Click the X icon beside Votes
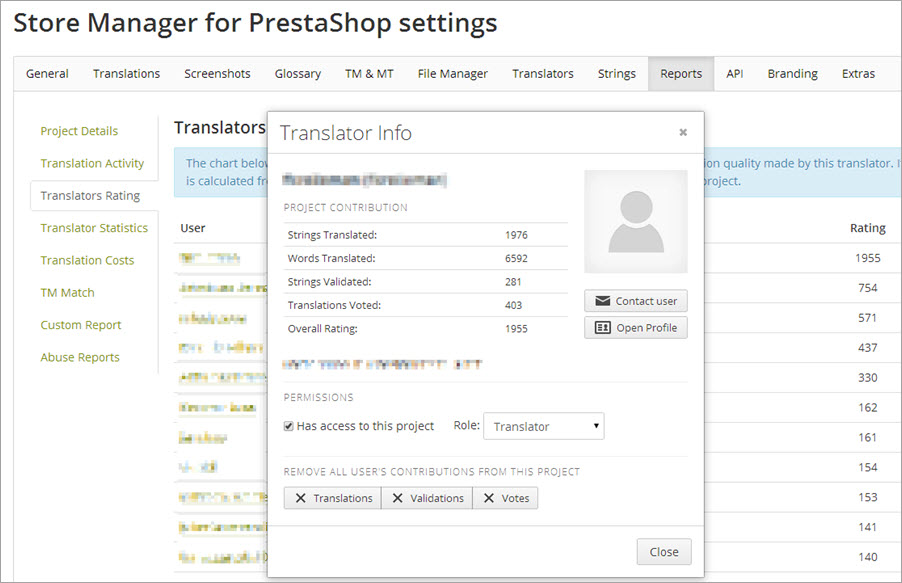The width and height of the screenshot is (902, 583). pos(489,498)
